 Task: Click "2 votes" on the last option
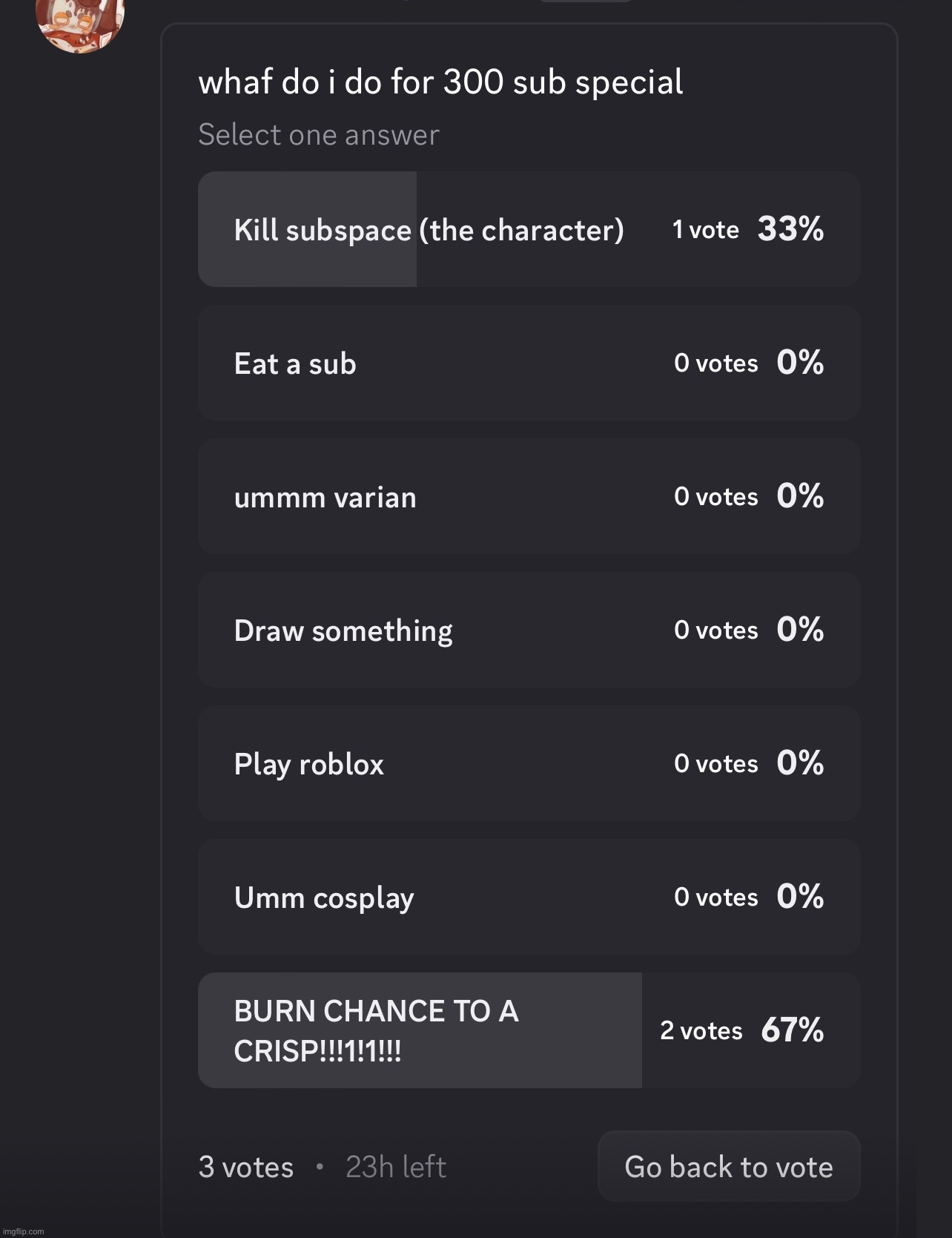pos(700,1030)
